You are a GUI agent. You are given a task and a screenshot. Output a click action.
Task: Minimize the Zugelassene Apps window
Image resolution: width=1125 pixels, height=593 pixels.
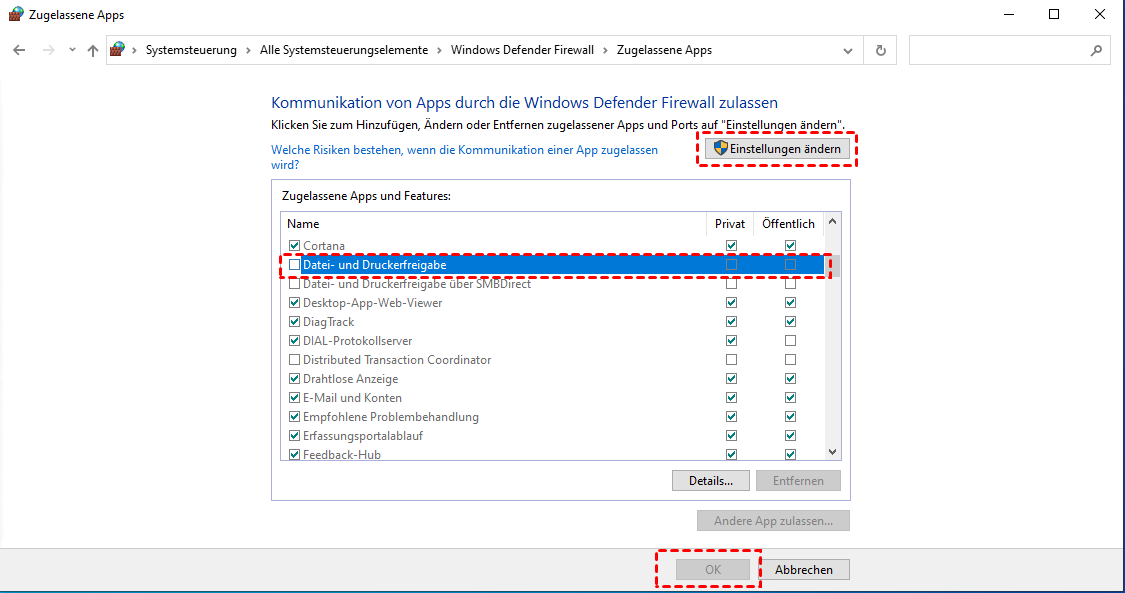(1008, 14)
